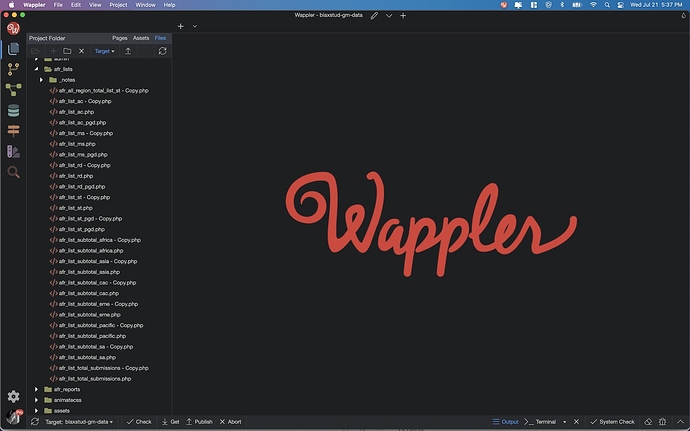Click the Check button
The width and height of the screenshot is (690, 431).
(x=139, y=422)
